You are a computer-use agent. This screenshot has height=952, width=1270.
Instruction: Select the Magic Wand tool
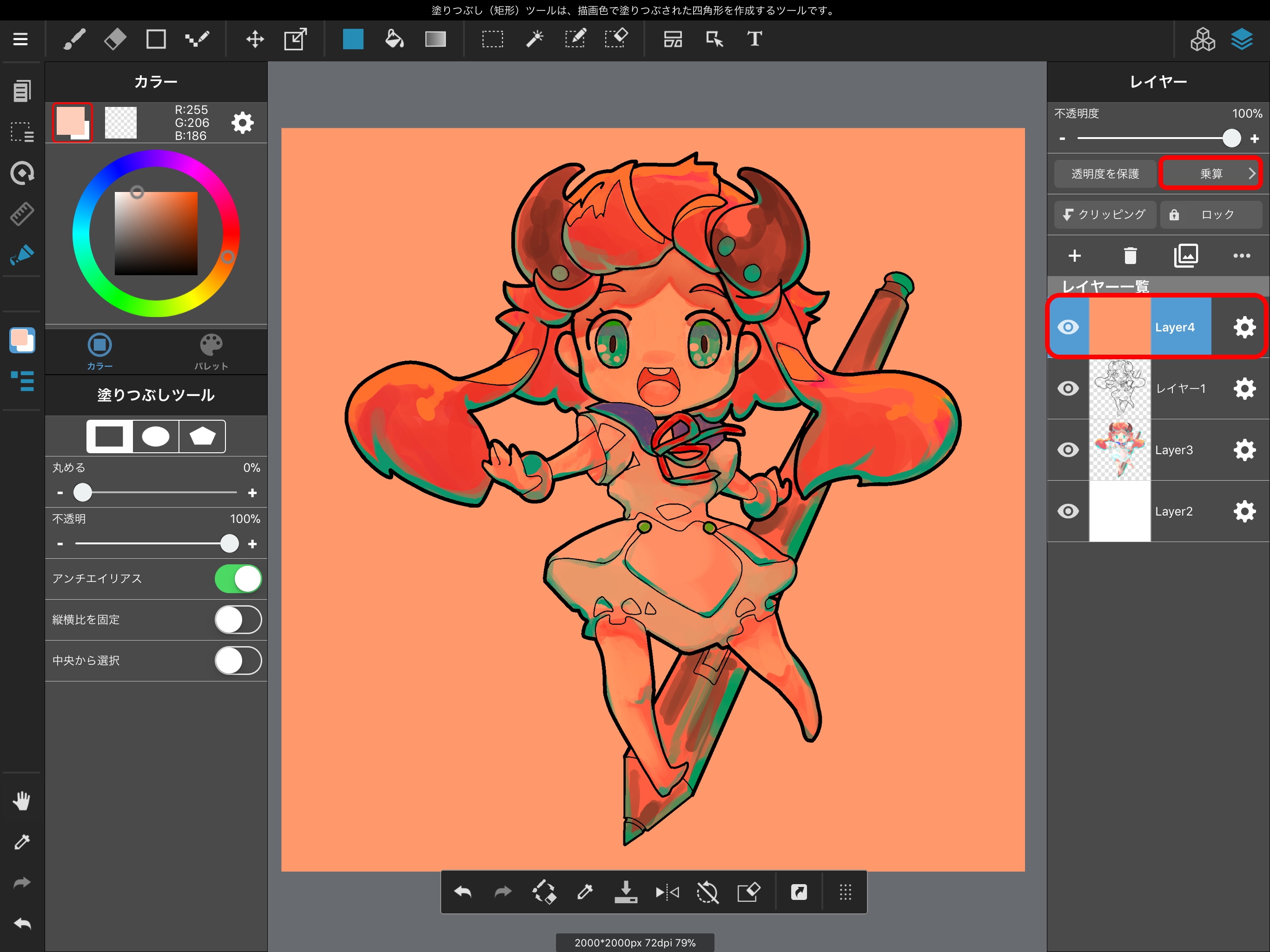pos(534,39)
